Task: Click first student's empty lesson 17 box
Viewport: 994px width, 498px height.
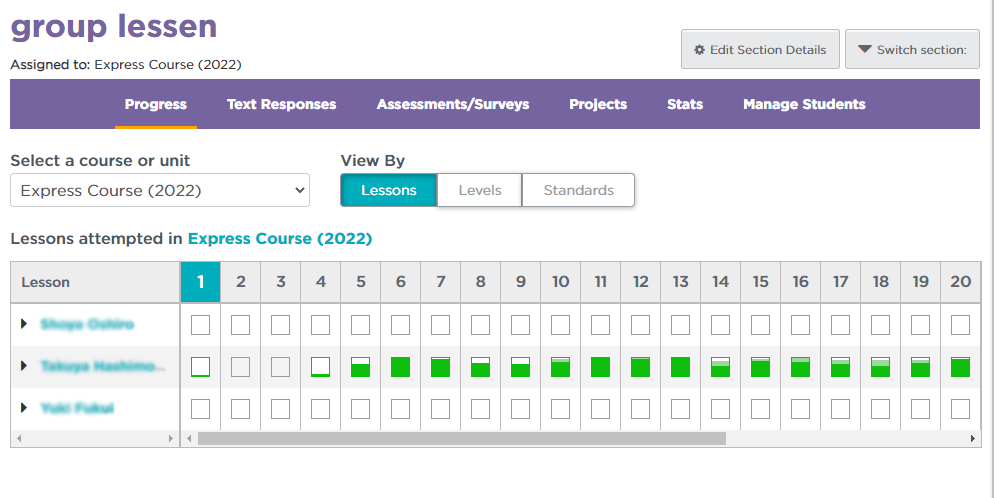Action: point(841,325)
